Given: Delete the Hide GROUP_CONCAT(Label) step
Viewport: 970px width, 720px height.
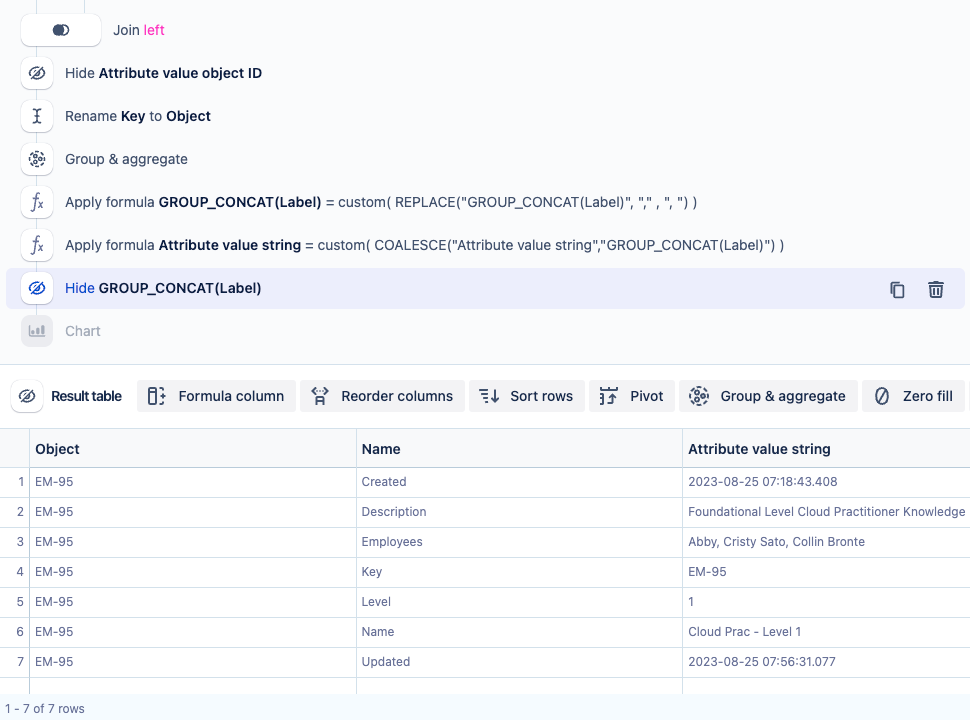Looking at the screenshot, I should (x=936, y=289).
